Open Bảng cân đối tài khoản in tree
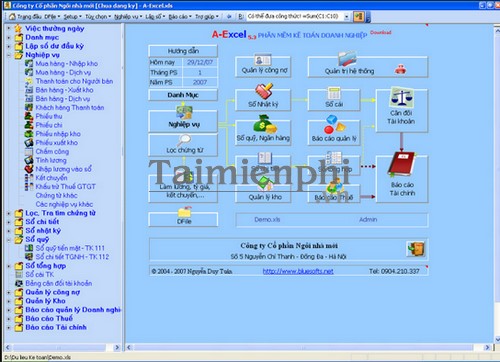This screenshot has height=362, width=500. (x=59, y=283)
